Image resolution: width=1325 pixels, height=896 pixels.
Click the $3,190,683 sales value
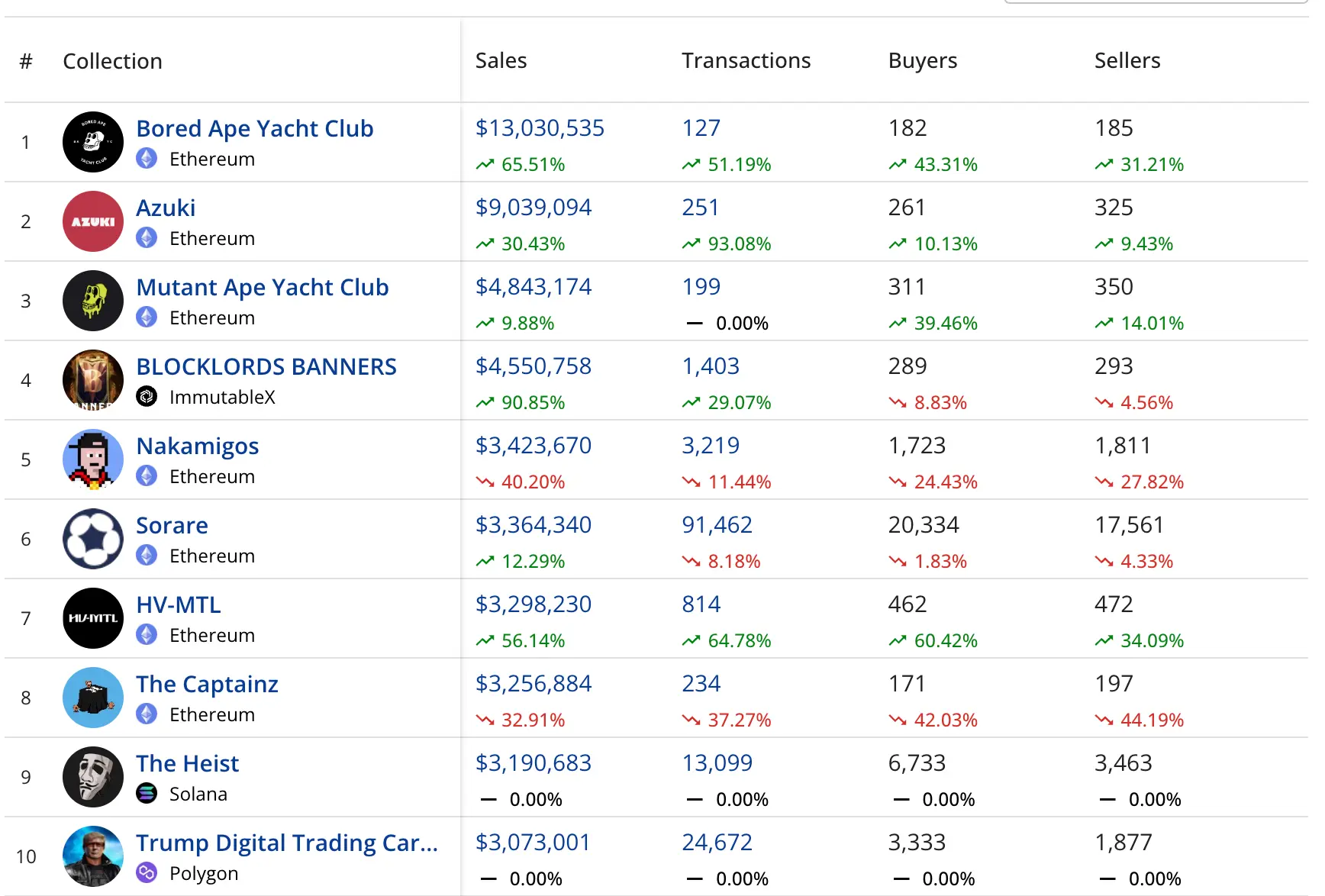(534, 763)
